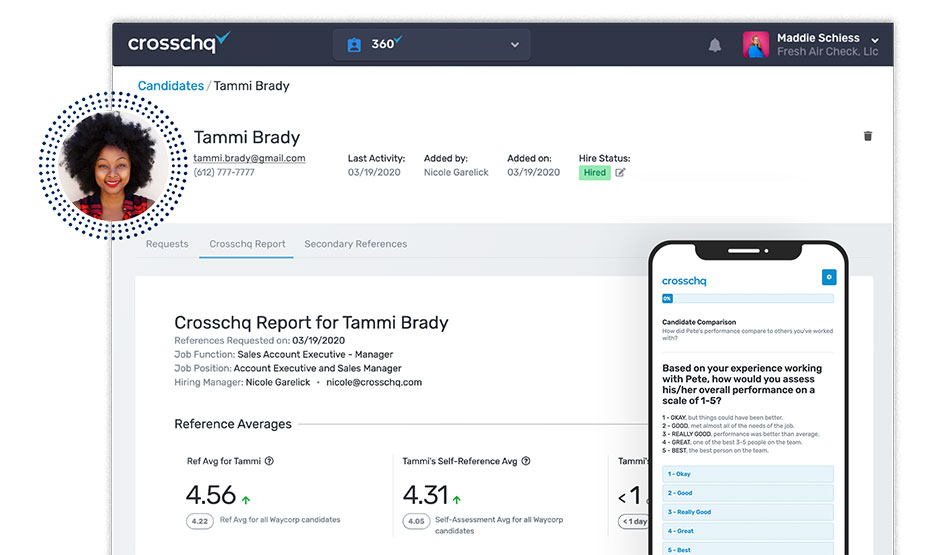Click tammi.brady@gmail.com email link
The height and width of the screenshot is (555, 950).
click(x=249, y=158)
